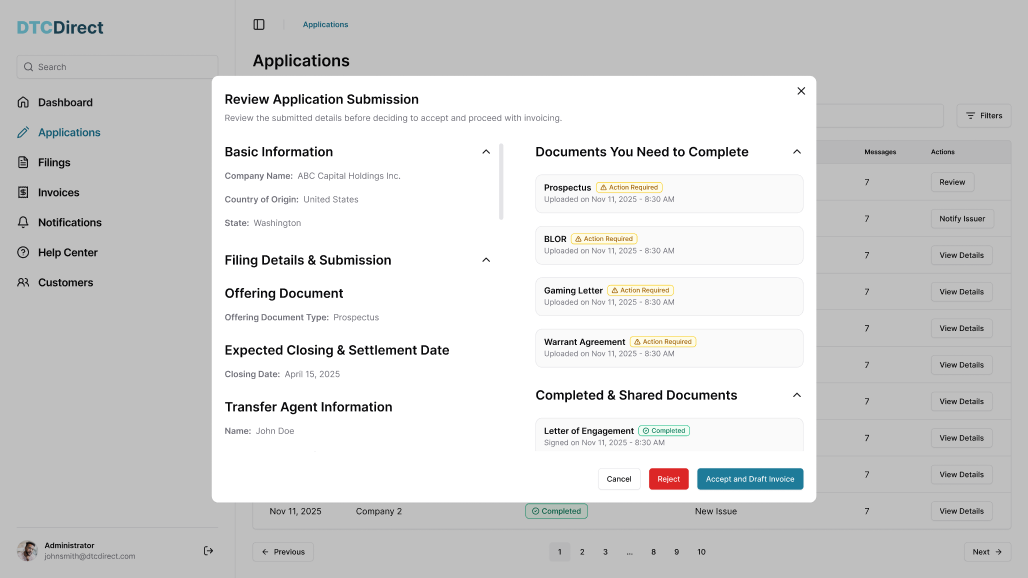The width and height of the screenshot is (1028, 578).
Task: Open the Gaming Letter document card
Action: click(x=669, y=296)
